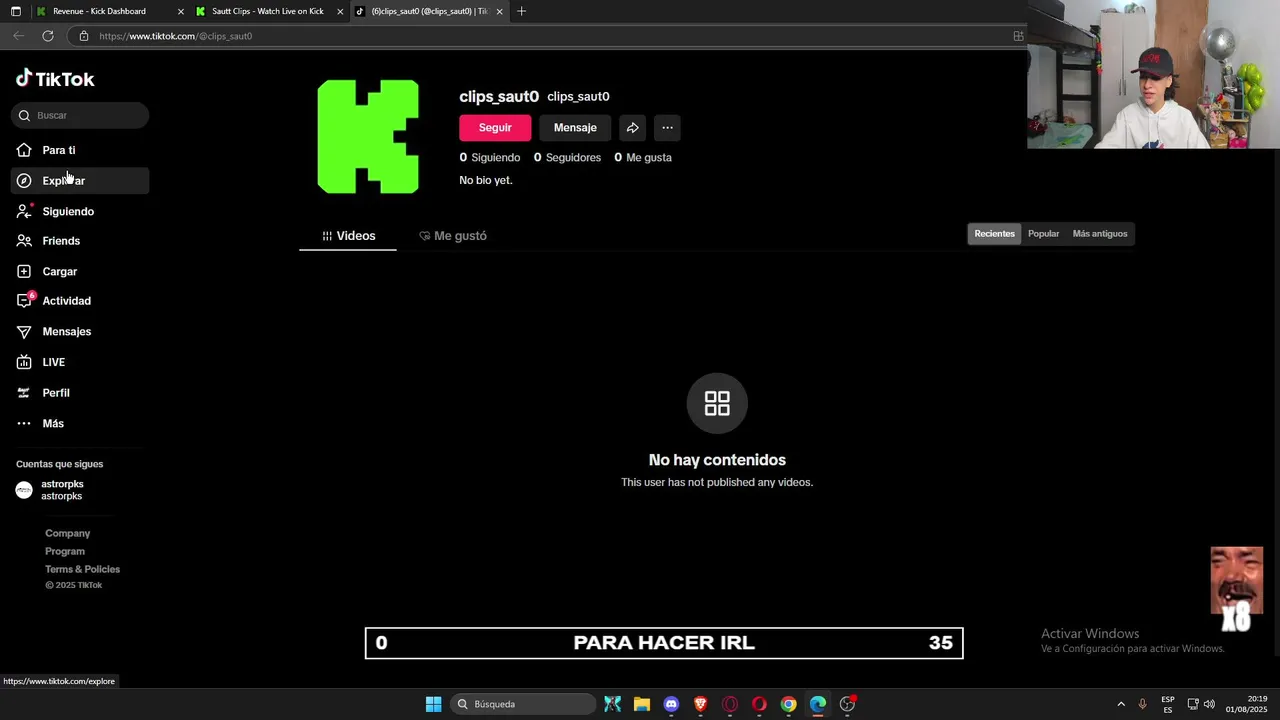Click 0 Seguidores count

point(567,158)
